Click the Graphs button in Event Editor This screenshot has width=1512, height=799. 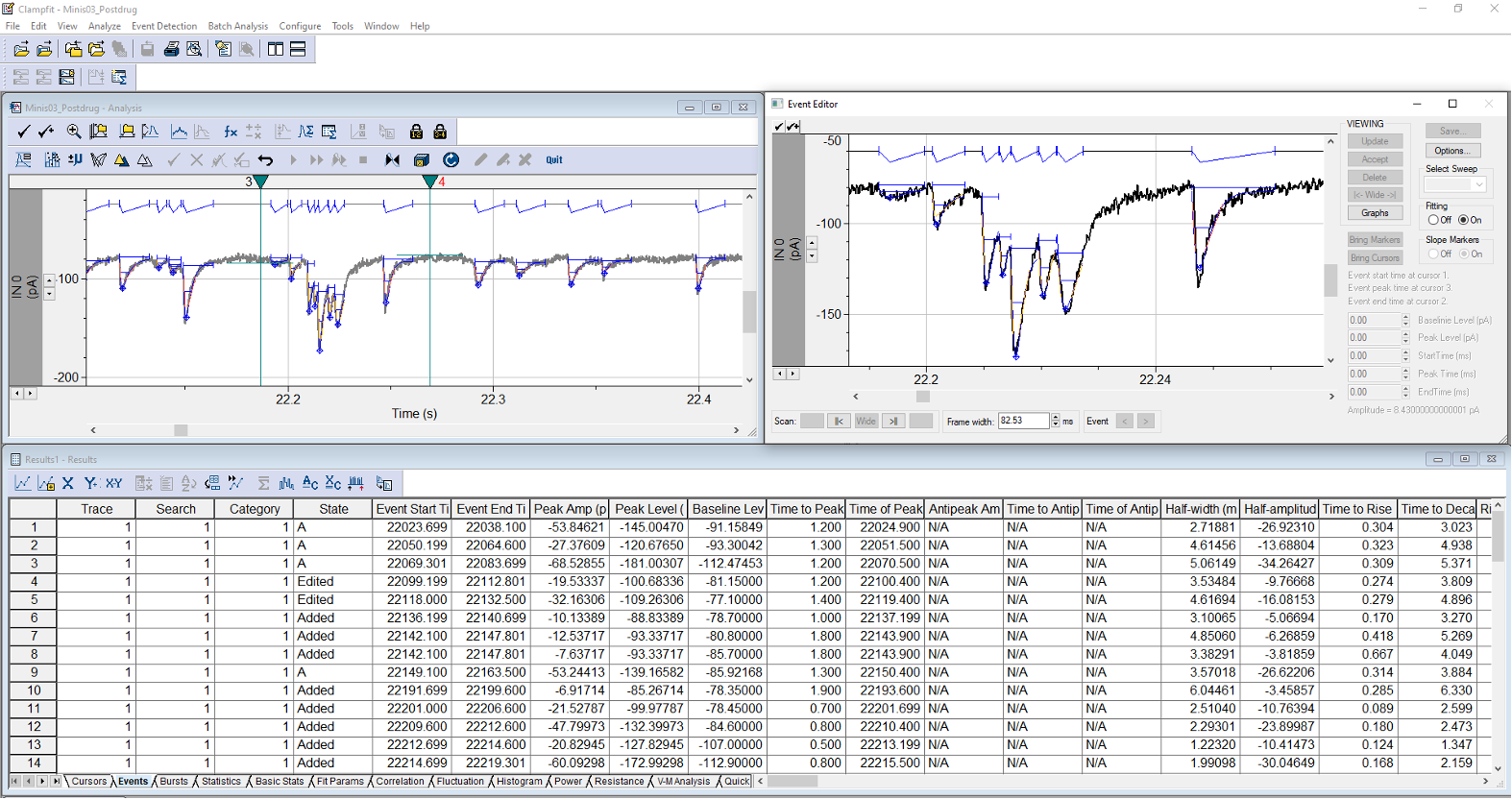(1374, 213)
